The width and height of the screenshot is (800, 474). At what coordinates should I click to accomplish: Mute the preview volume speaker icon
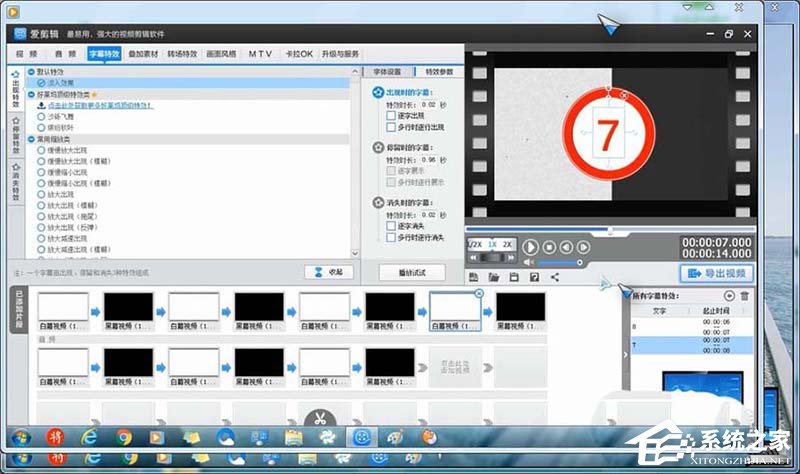[x=529, y=262]
